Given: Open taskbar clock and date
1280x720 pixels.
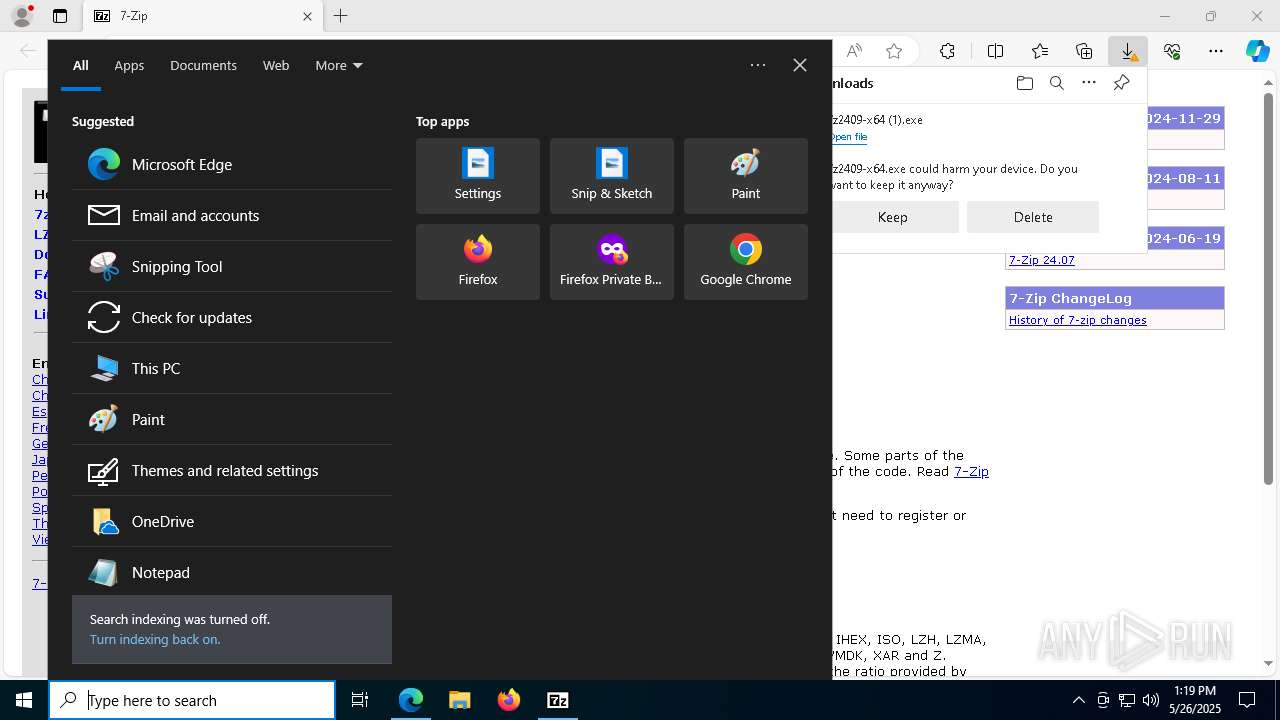Looking at the screenshot, I should pos(1196,700).
